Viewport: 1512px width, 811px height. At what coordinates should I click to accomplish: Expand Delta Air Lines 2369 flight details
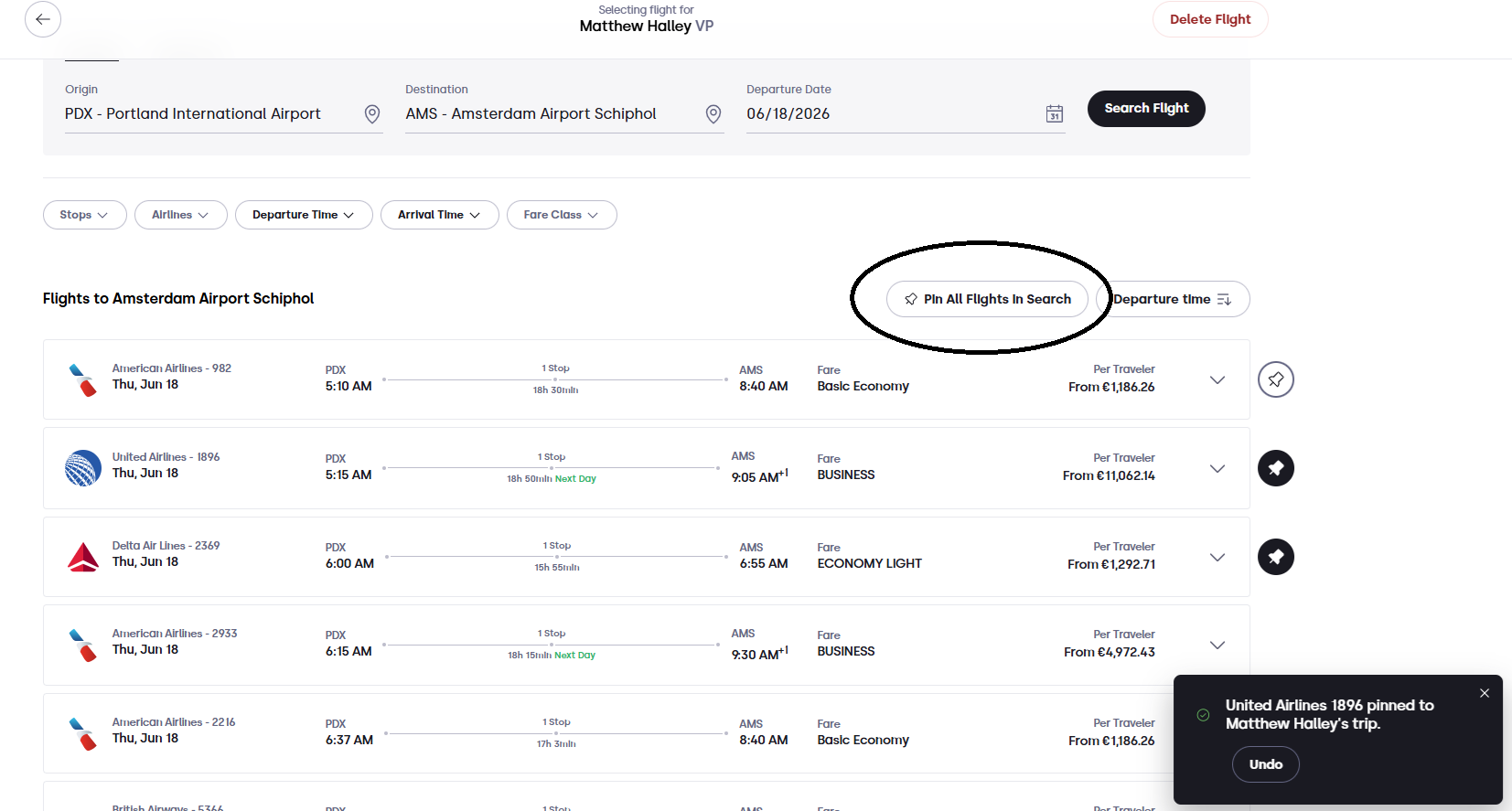click(1217, 558)
